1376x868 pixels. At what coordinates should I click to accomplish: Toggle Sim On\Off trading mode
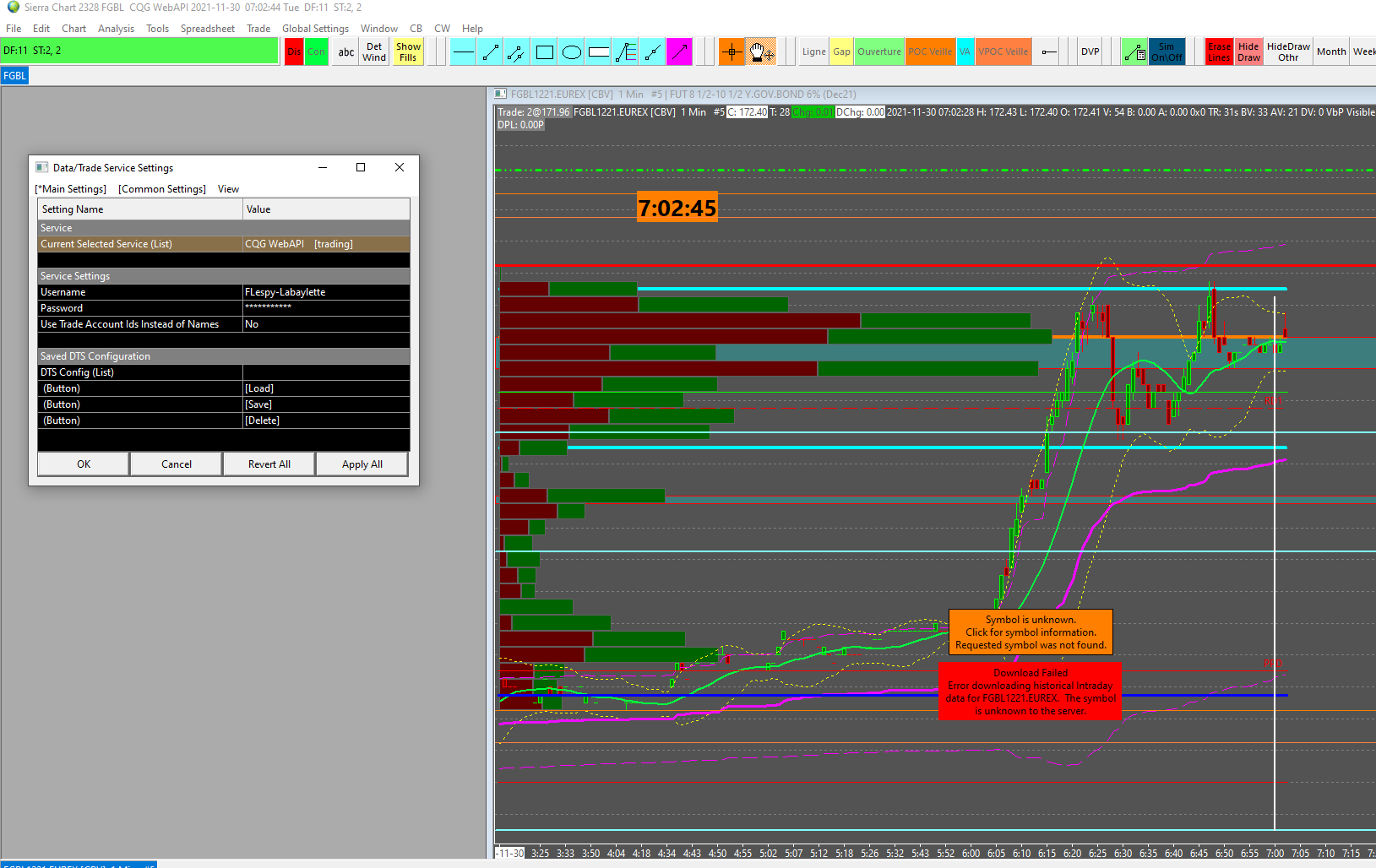(x=1167, y=52)
